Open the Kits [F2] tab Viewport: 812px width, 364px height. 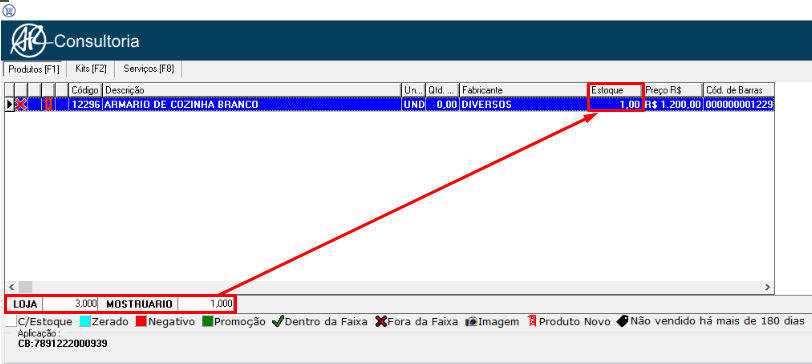pos(91,68)
